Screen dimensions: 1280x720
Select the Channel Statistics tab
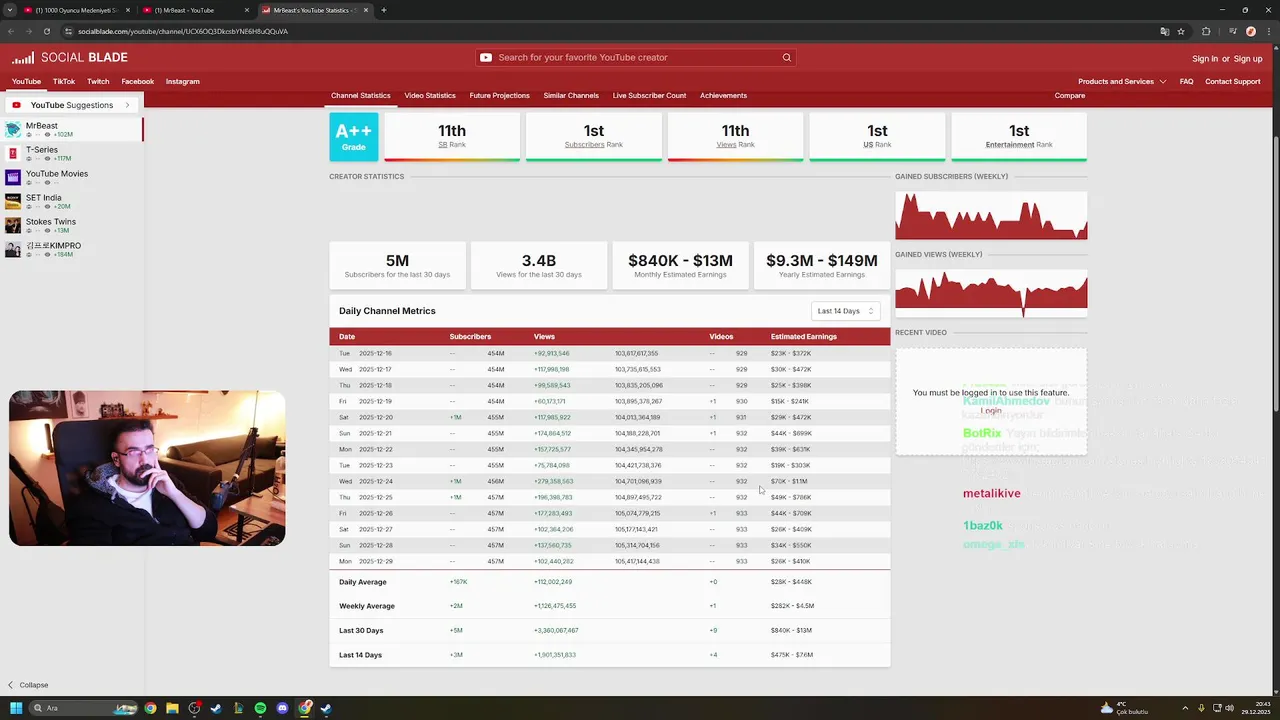coord(361,95)
